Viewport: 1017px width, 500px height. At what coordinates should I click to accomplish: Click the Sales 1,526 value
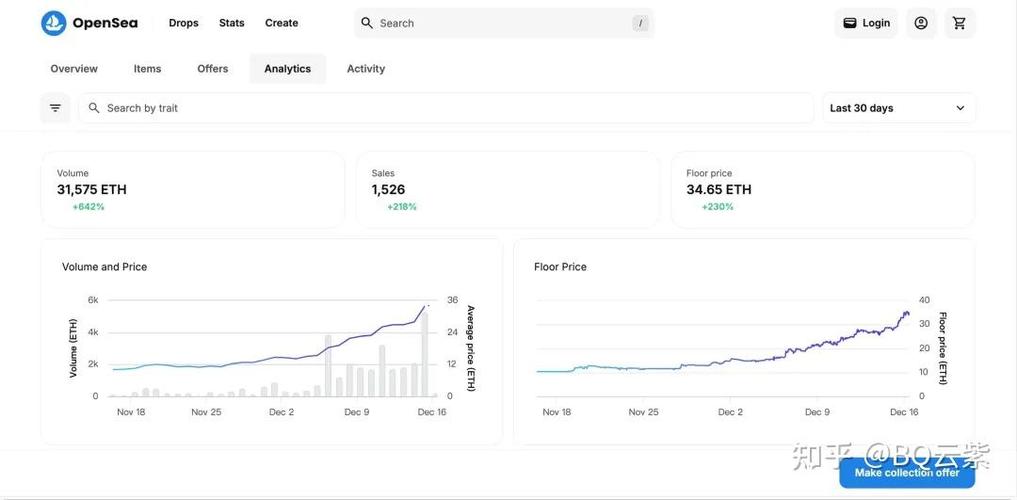[388, 189]
